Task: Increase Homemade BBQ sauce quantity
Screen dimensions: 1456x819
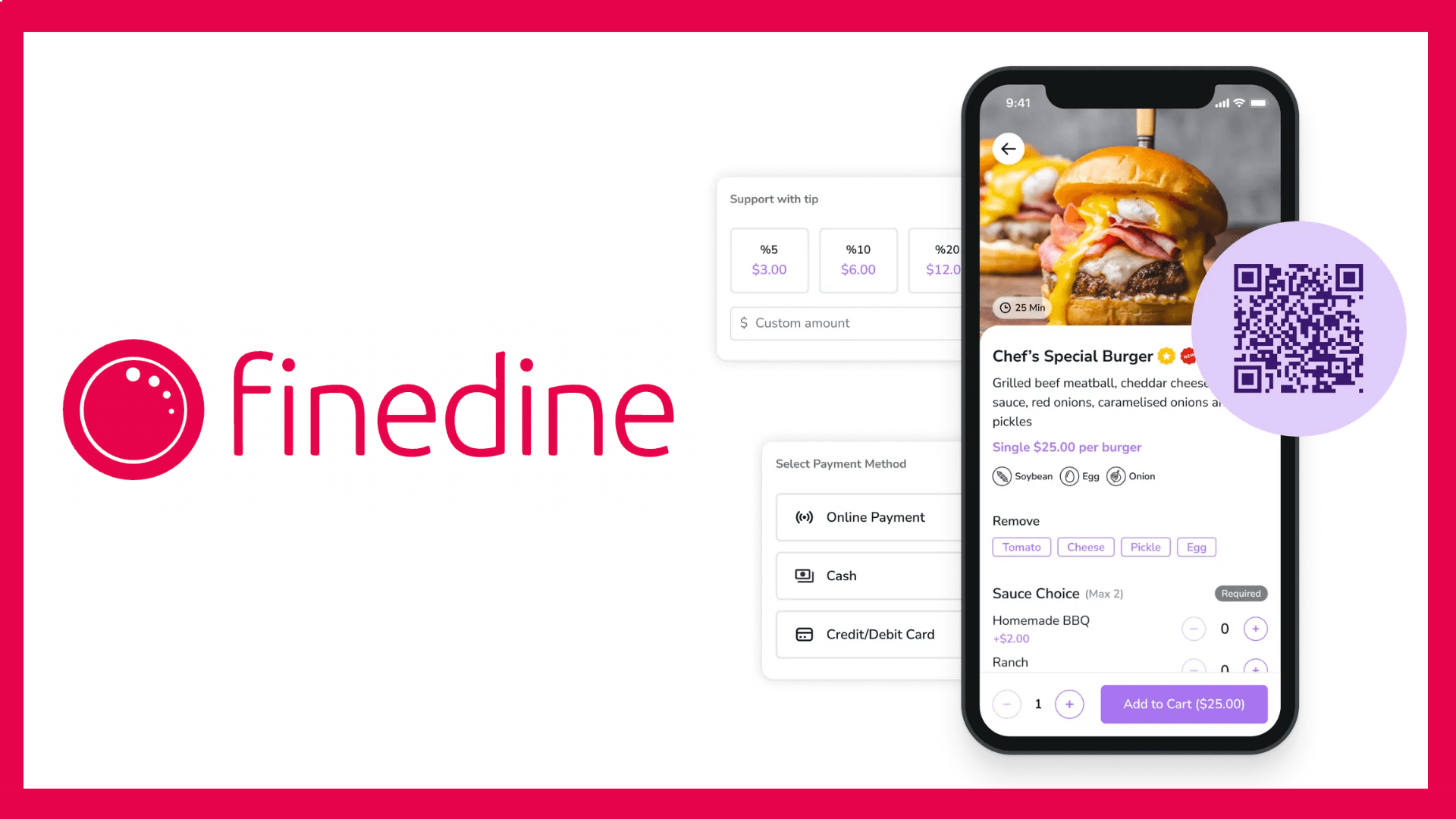Action: pos(1256,628)
